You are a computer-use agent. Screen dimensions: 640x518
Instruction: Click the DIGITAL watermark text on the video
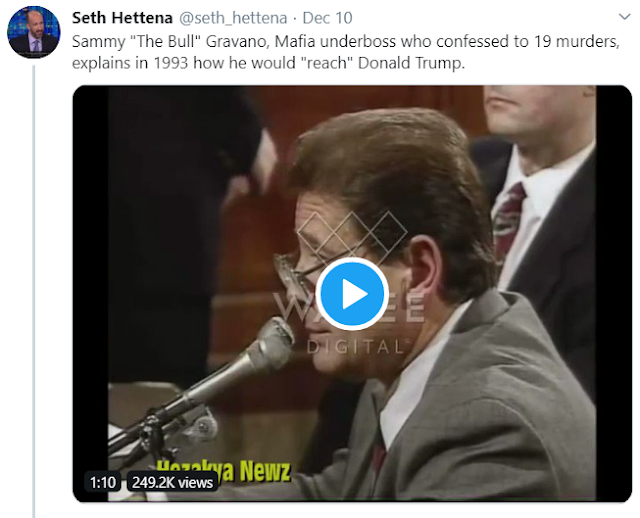point(355,347)
